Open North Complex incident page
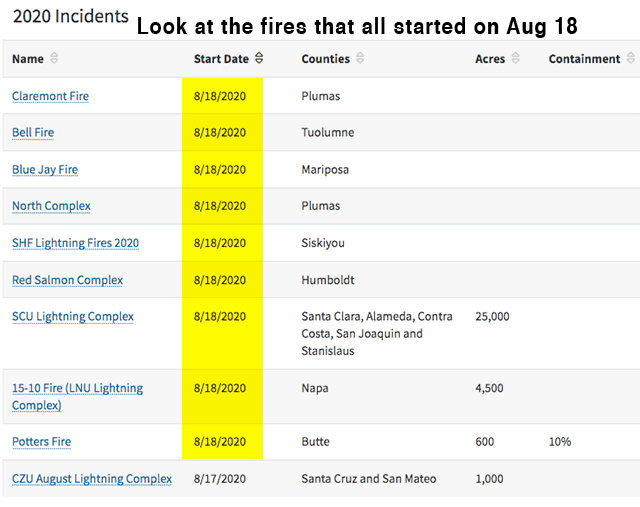This screenshot has width=640, height=507. [51, 206]
